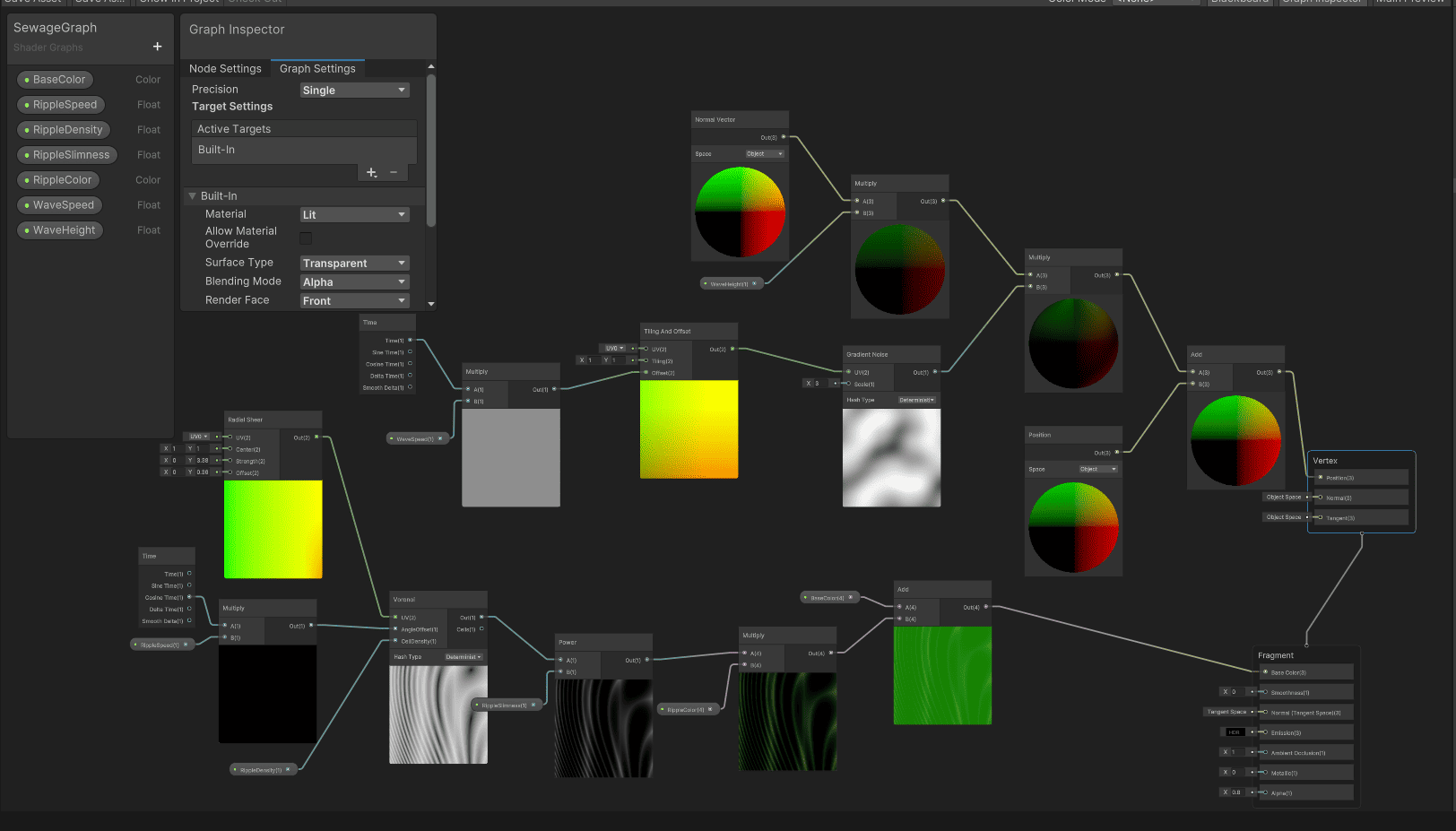
Task: Add a new property with the blackboard plus icon
Action: [157, 46]
